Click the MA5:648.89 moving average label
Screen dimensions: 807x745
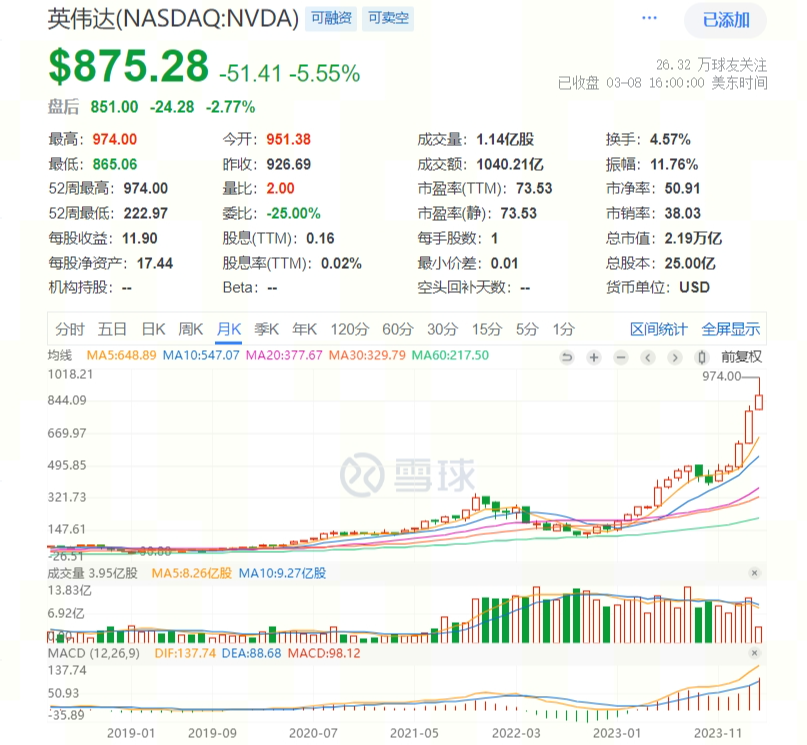pos(121,356)
